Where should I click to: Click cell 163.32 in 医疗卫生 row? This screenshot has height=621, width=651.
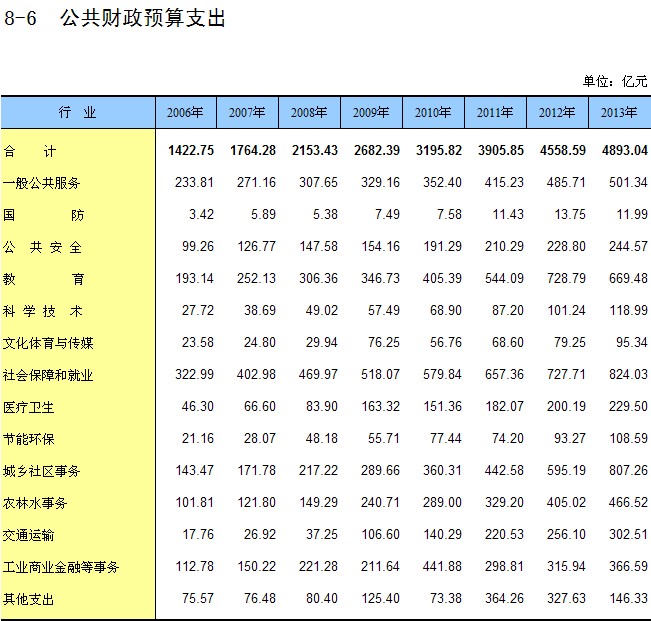[380, 406]
